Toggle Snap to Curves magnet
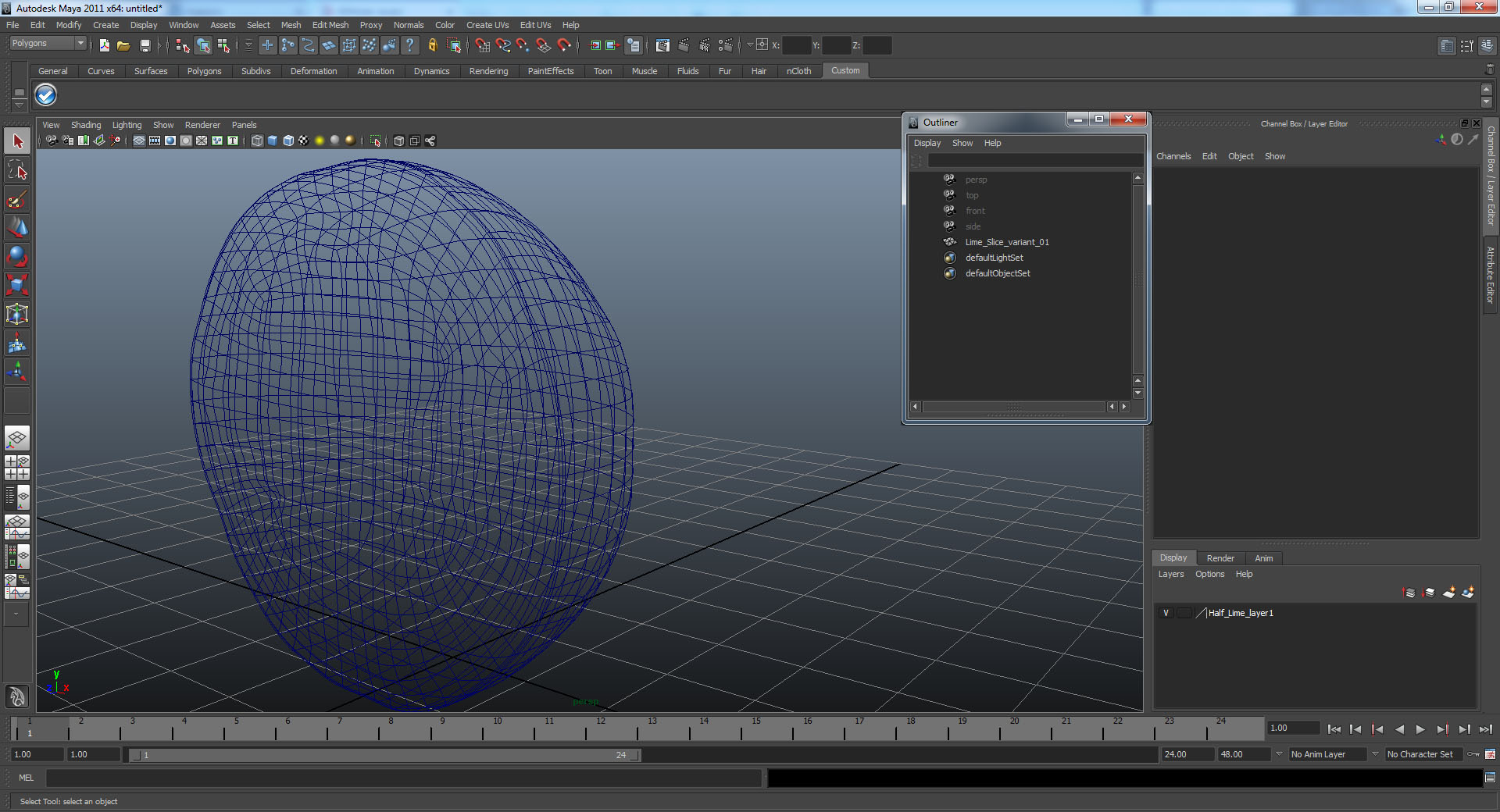Image resolution: width=1500 pixels, height=812 pixels. tap(503, 45)
